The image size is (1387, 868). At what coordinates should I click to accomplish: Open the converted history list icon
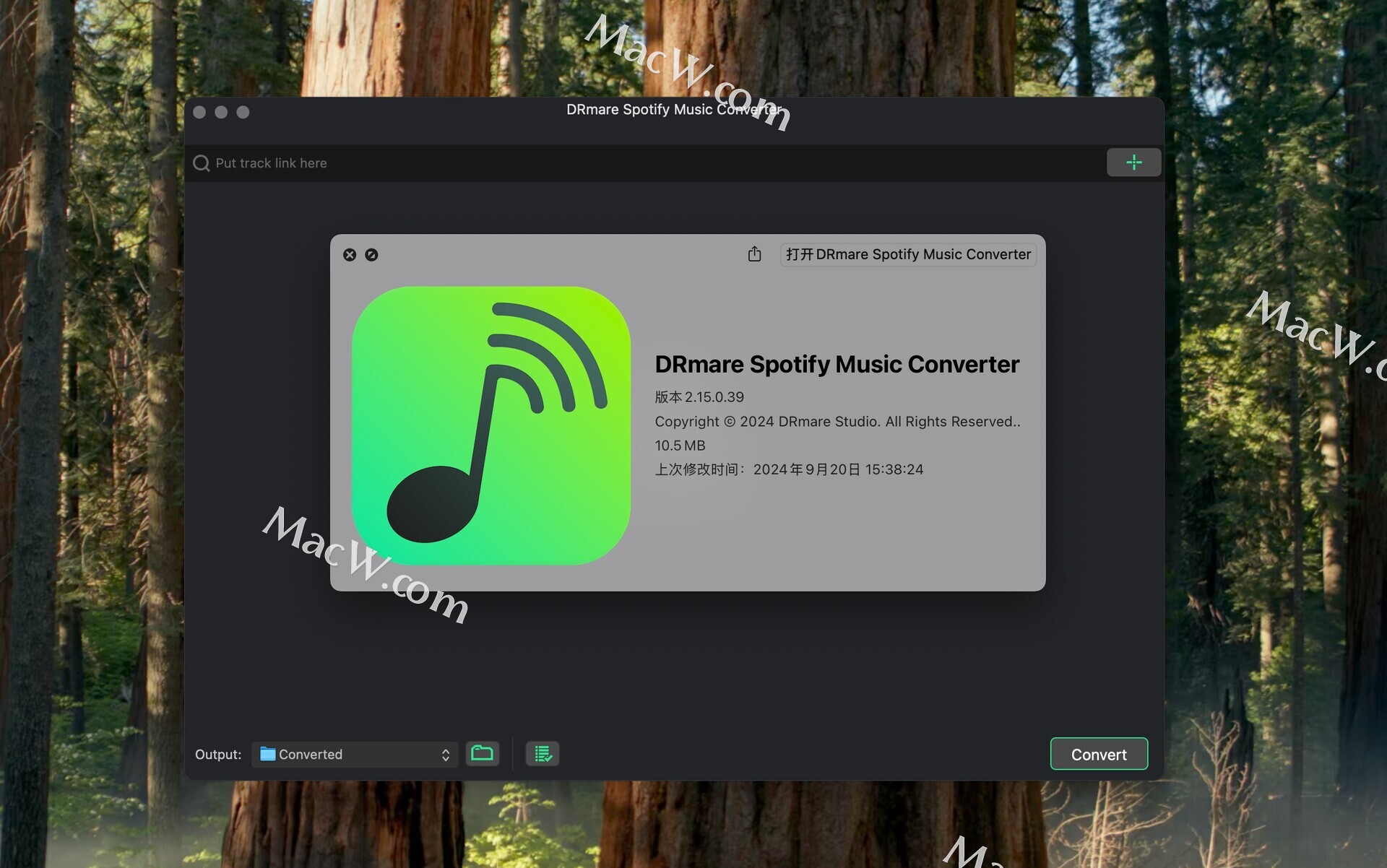(x=543, y=754)
